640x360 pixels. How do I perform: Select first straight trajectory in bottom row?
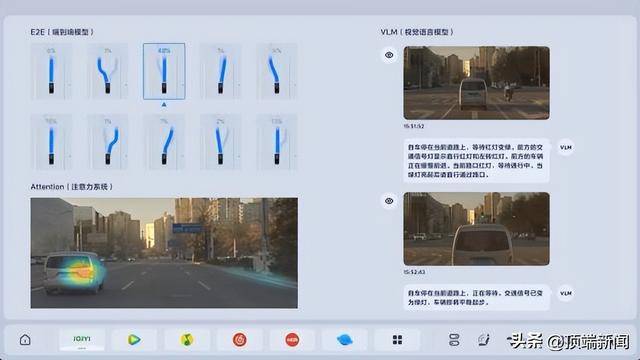coord(51,142)
